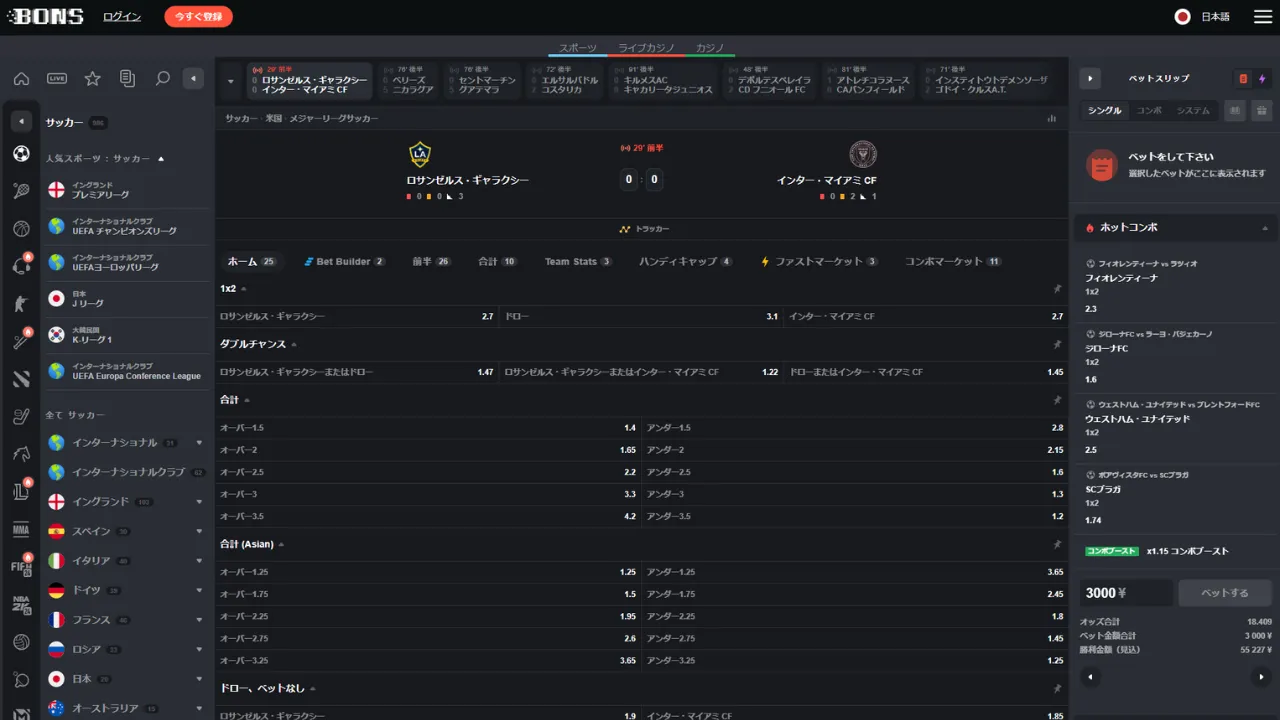This screenshot has width=1280, height=720.
Task: Click the search magnifier icon
Action: pyautogui.click(x=162, y=78)
